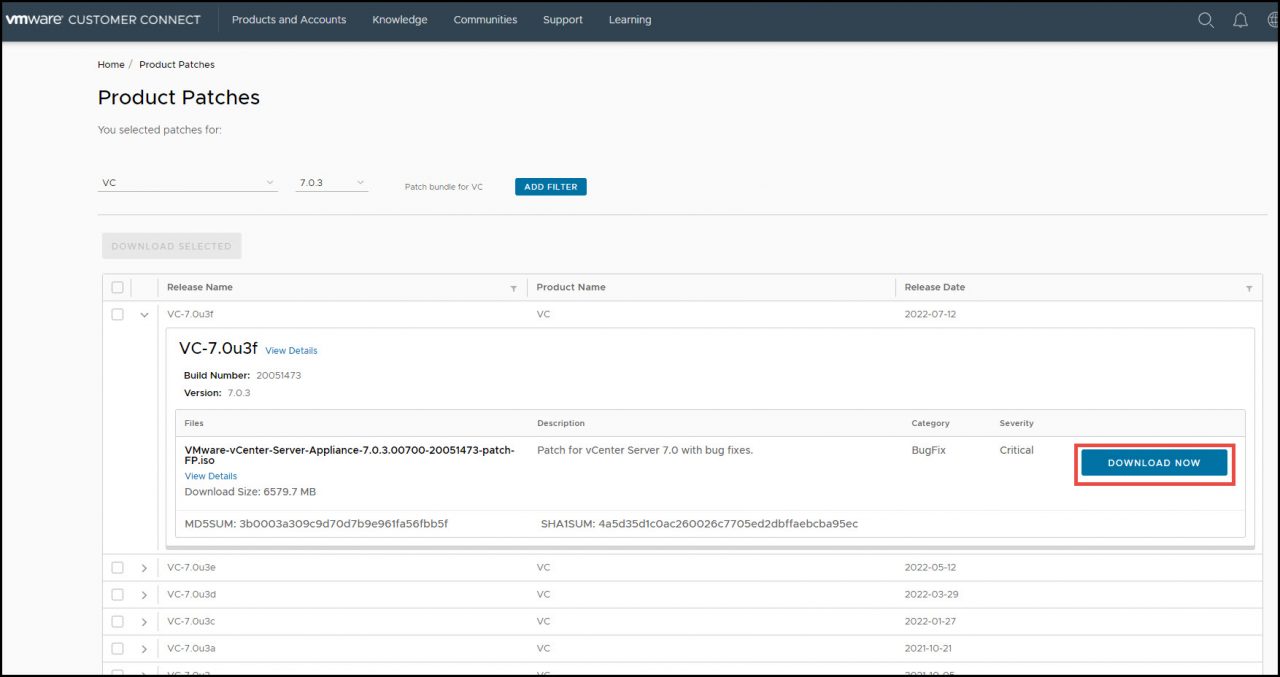
Task: Select the VC-7.0u3f patch checkbox
Action: (x=117, y=314)
